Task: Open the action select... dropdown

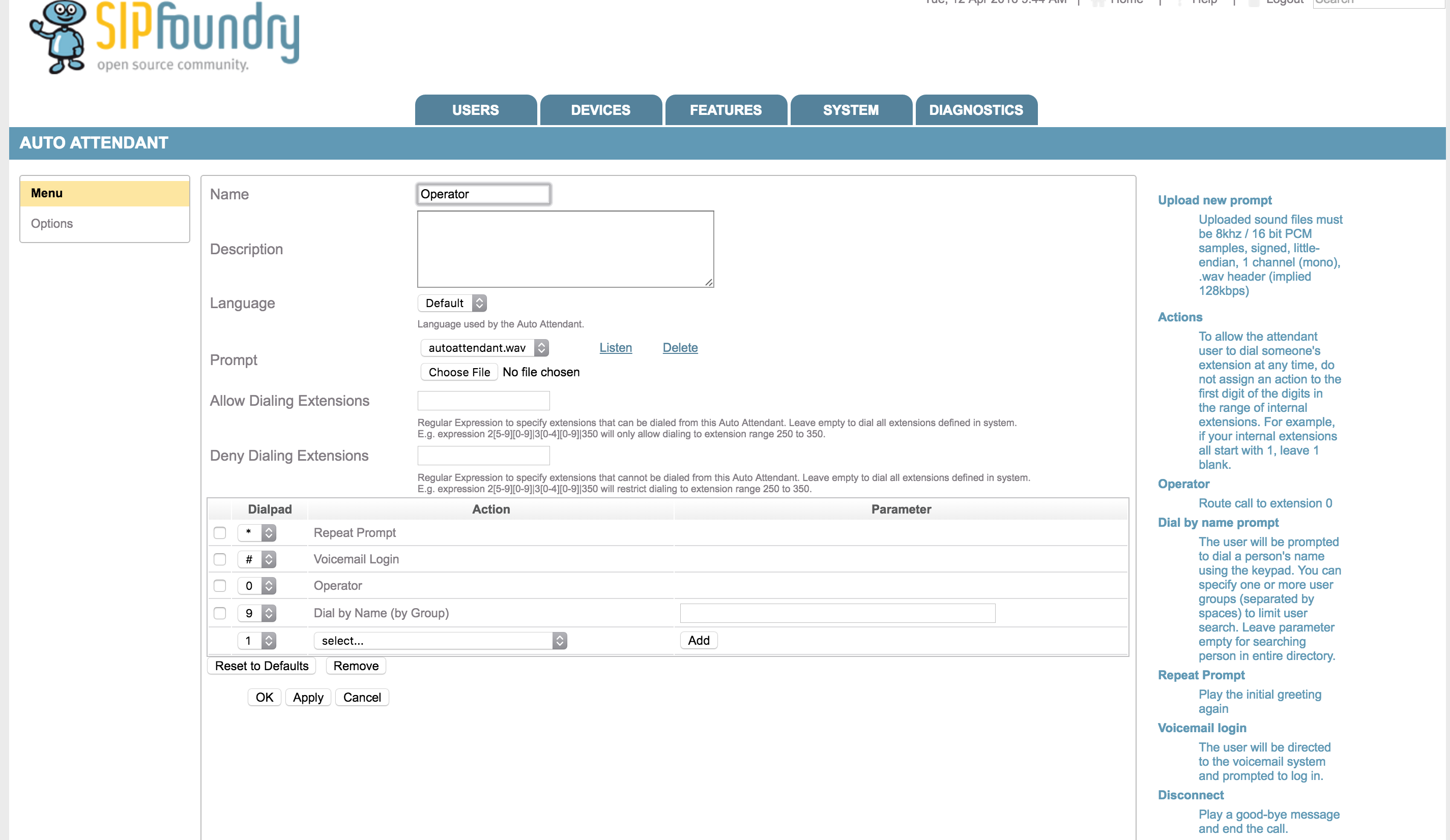Action: (440, 641)
